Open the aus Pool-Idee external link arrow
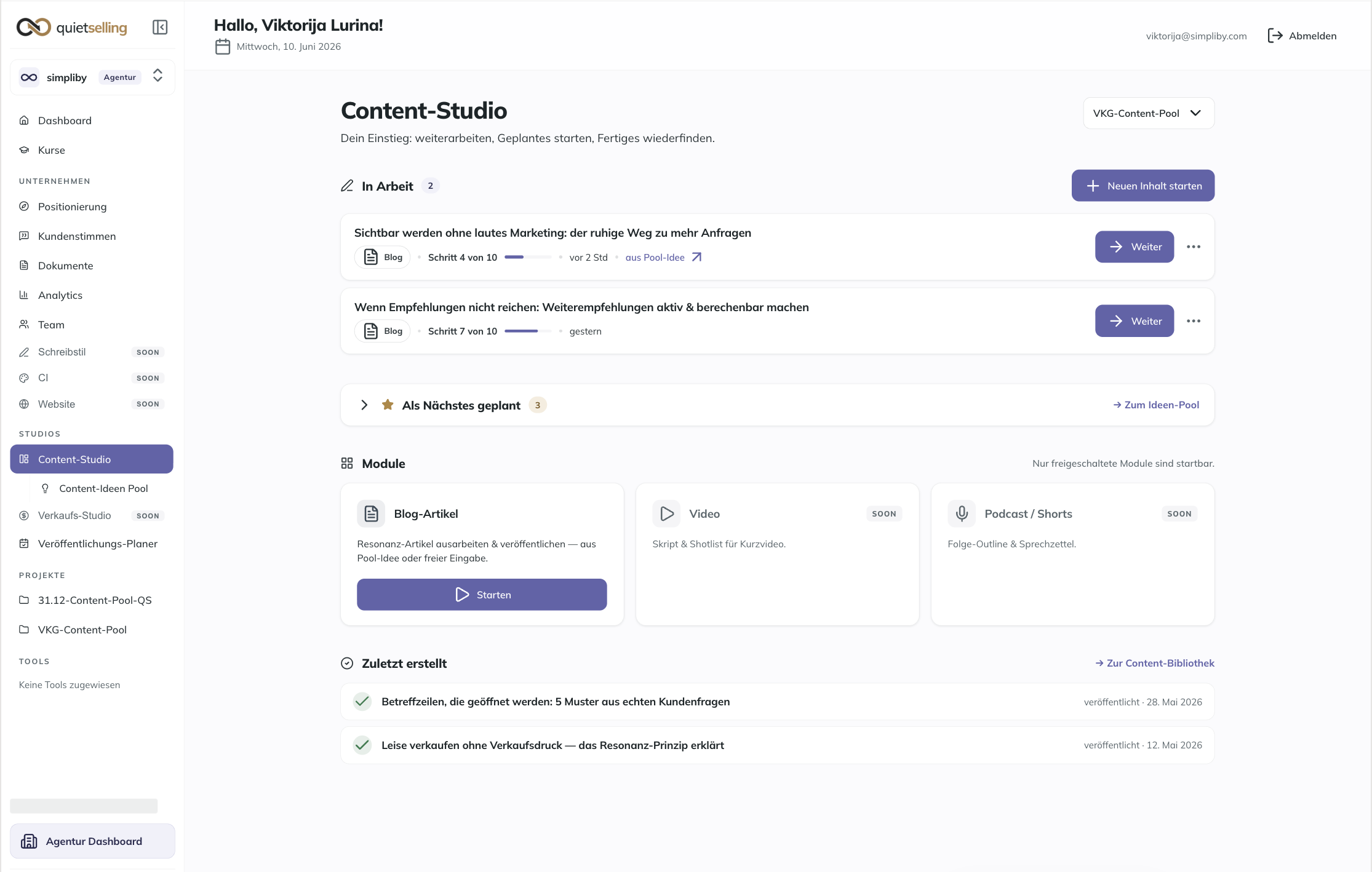This screenshot has height=872, width=1372. (x=696, y=257)
